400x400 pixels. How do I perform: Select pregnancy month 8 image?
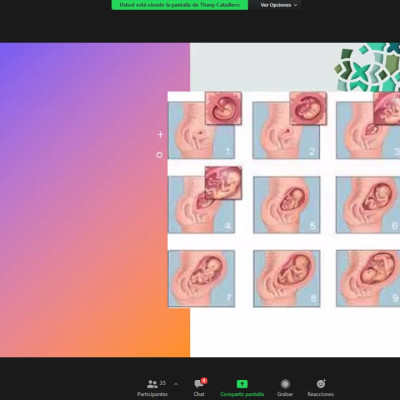click(287, 278)
